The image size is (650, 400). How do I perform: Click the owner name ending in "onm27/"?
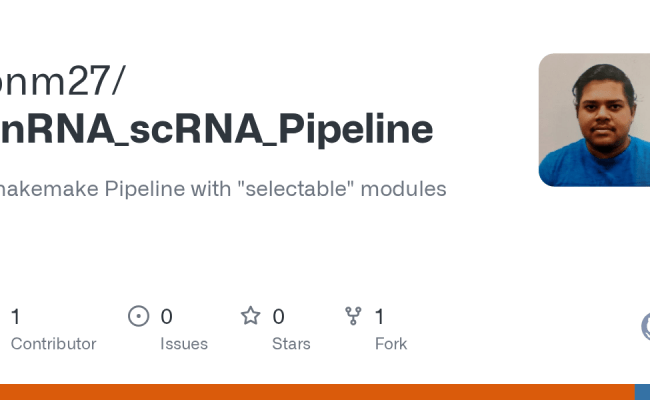62,82
